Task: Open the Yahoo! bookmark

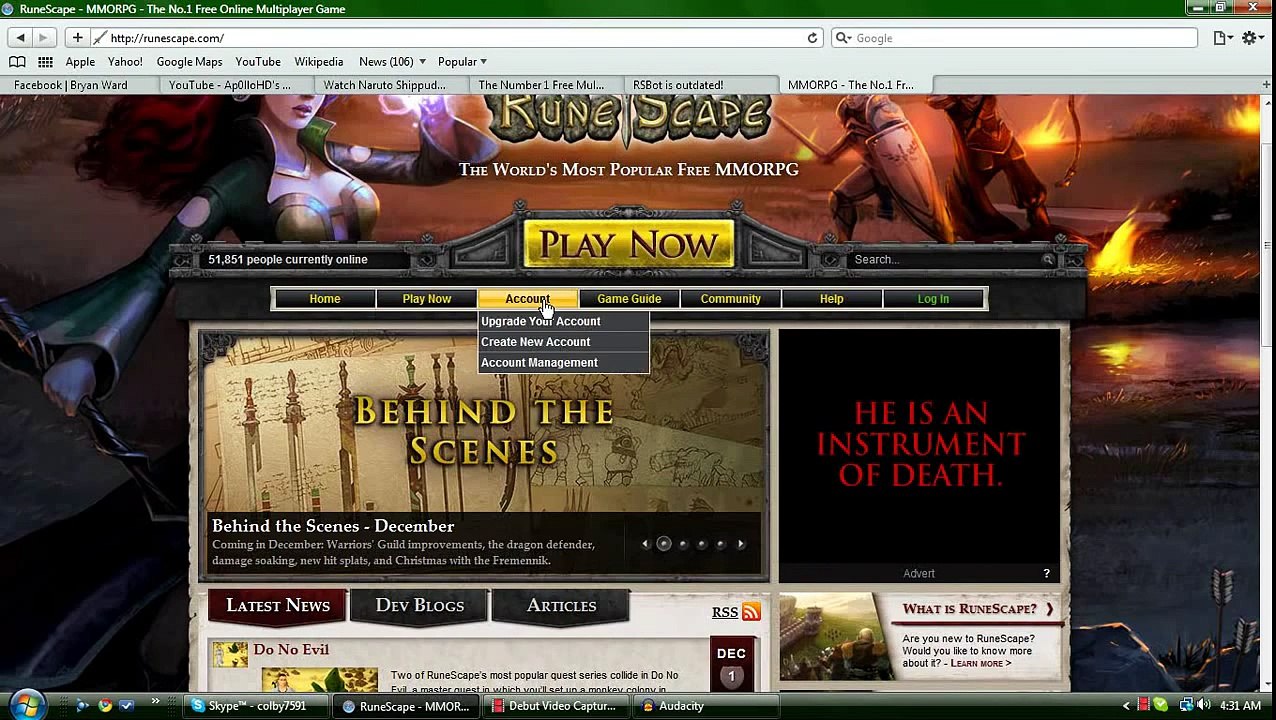Action: pos(125,62)
